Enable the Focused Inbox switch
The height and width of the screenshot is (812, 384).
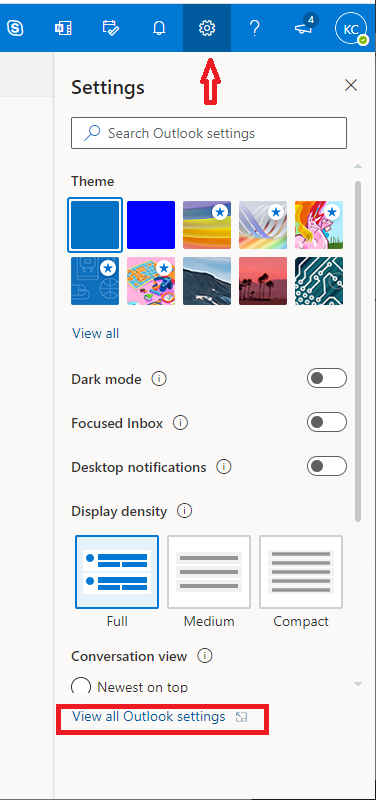pyautogui.click(x=327, y=422)
